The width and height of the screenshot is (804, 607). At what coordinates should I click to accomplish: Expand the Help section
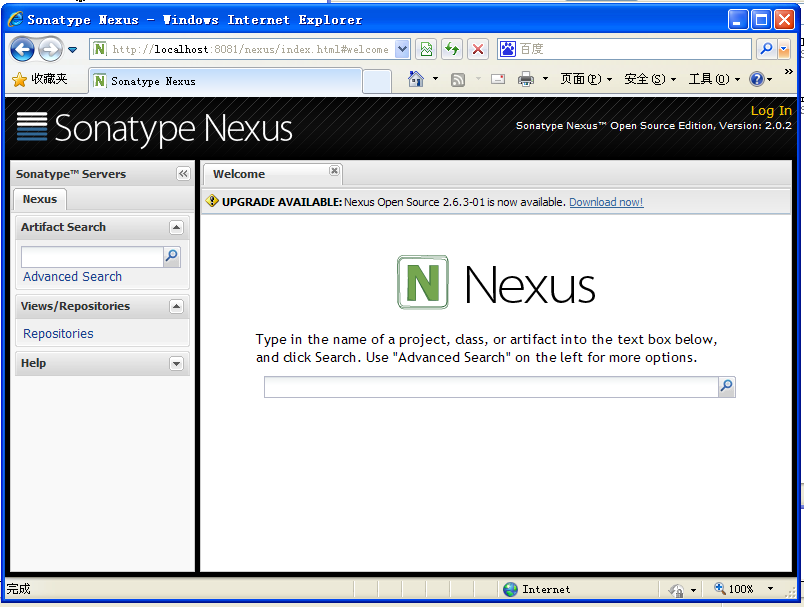(x=176, y=363)
